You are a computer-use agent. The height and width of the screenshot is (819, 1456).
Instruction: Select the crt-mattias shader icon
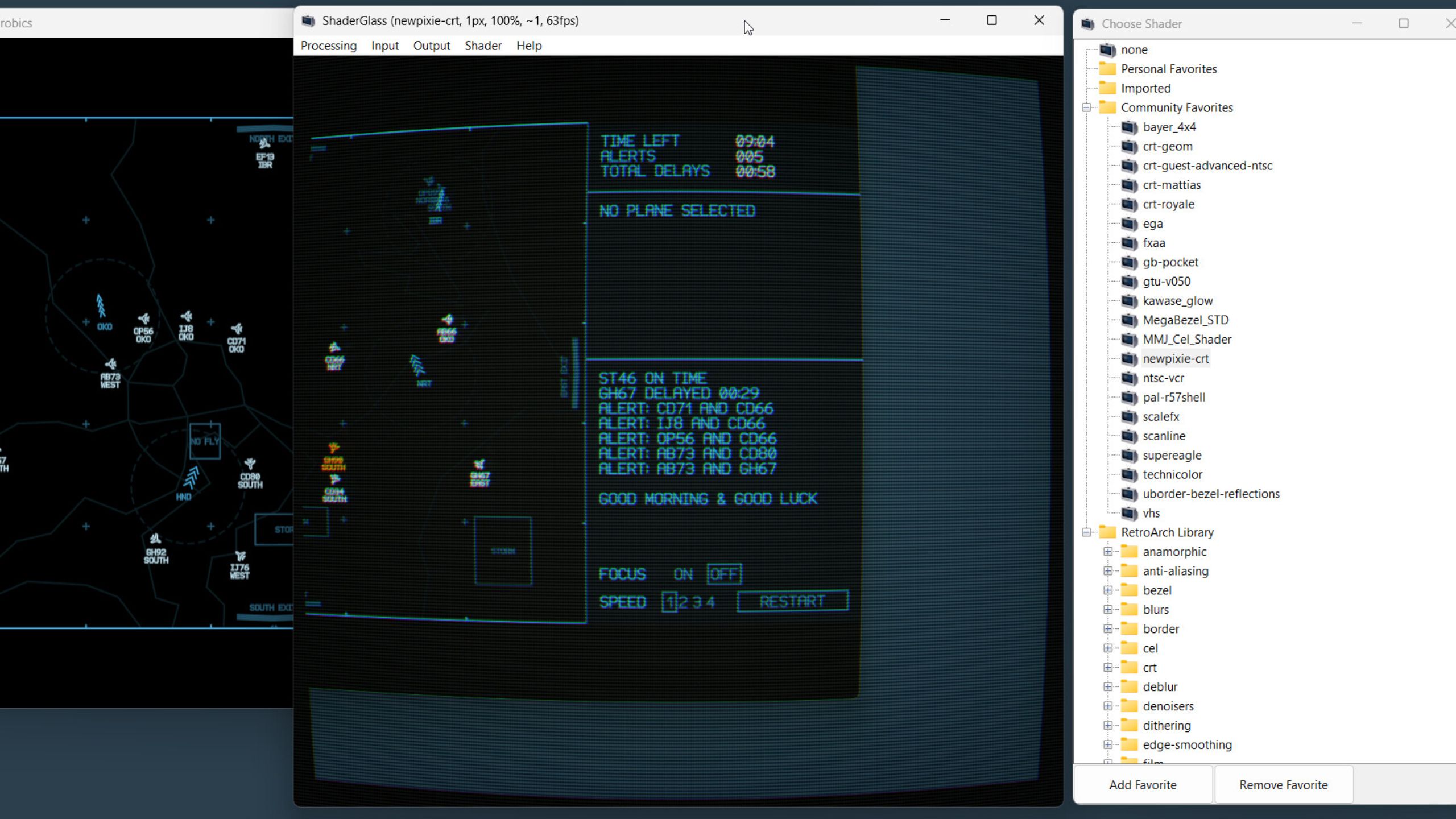(1129, 185)
